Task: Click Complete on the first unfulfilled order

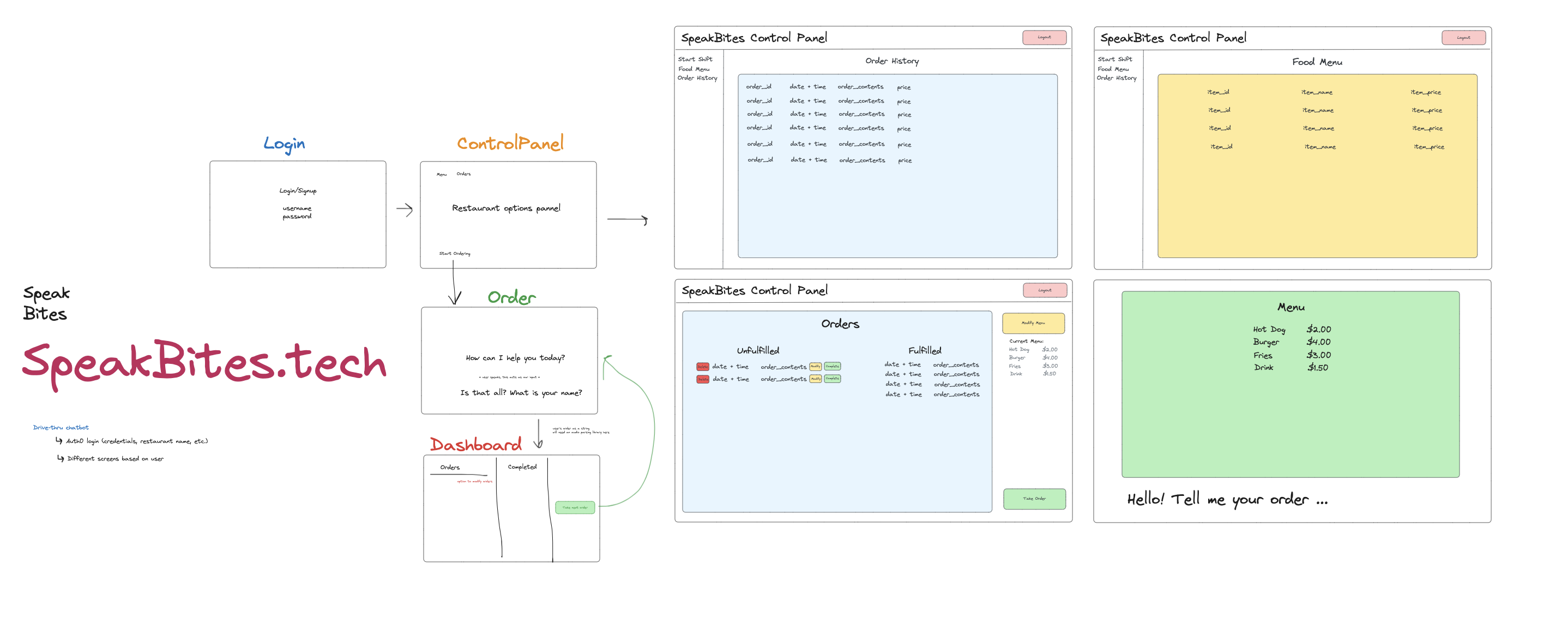Action: pyautogui.click(x=832, y=367)
